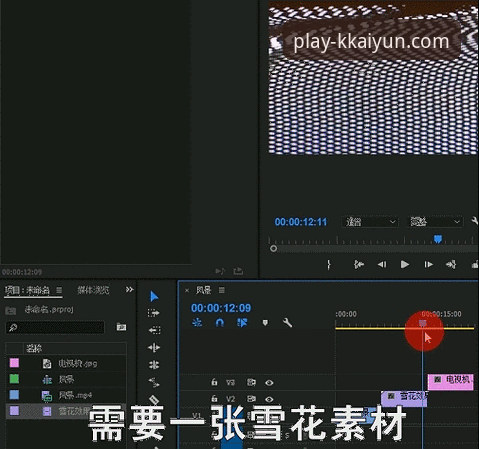
Task: Toggle V3 track lock
Action: [214, 382]
